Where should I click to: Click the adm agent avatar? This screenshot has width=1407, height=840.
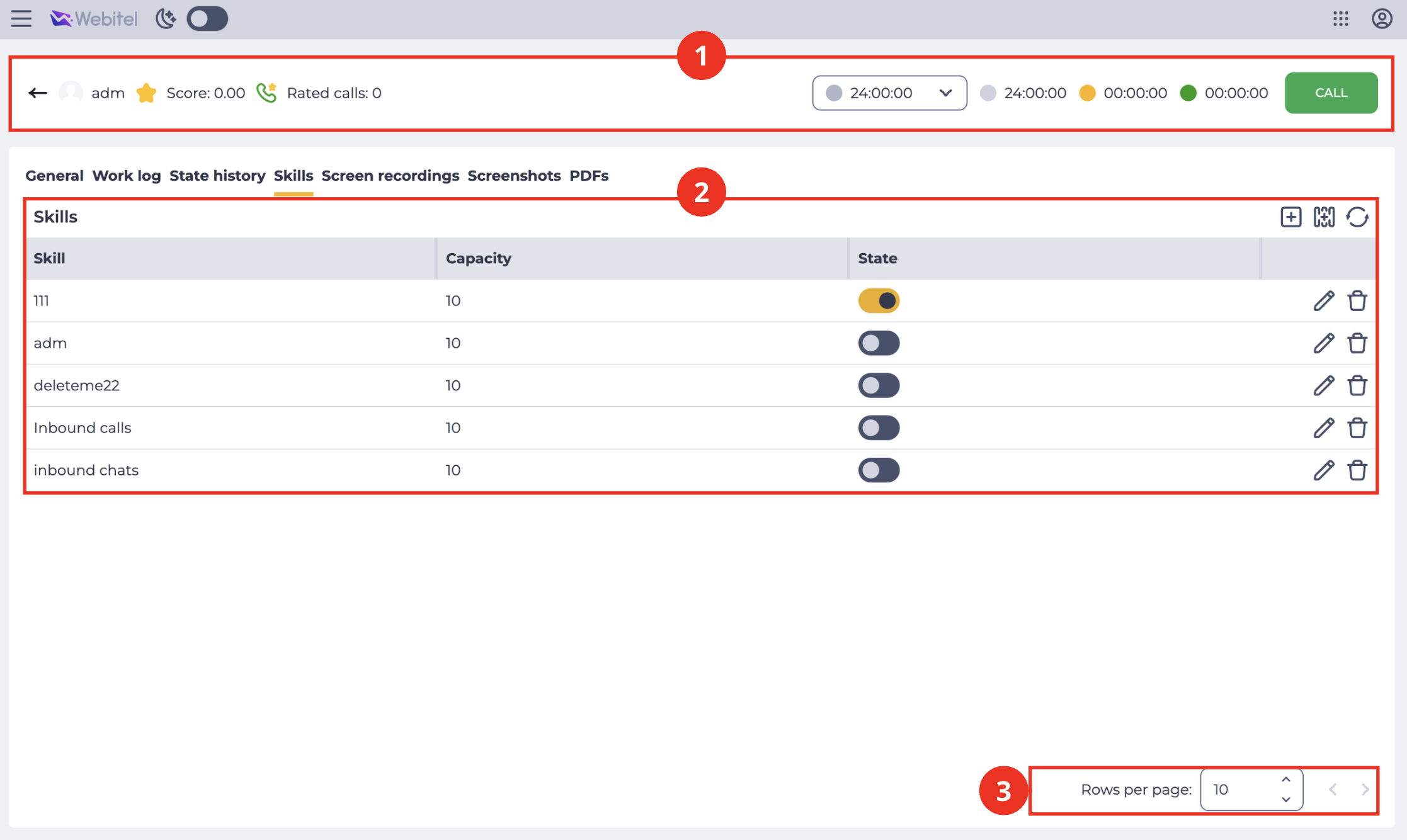(71, 93)
